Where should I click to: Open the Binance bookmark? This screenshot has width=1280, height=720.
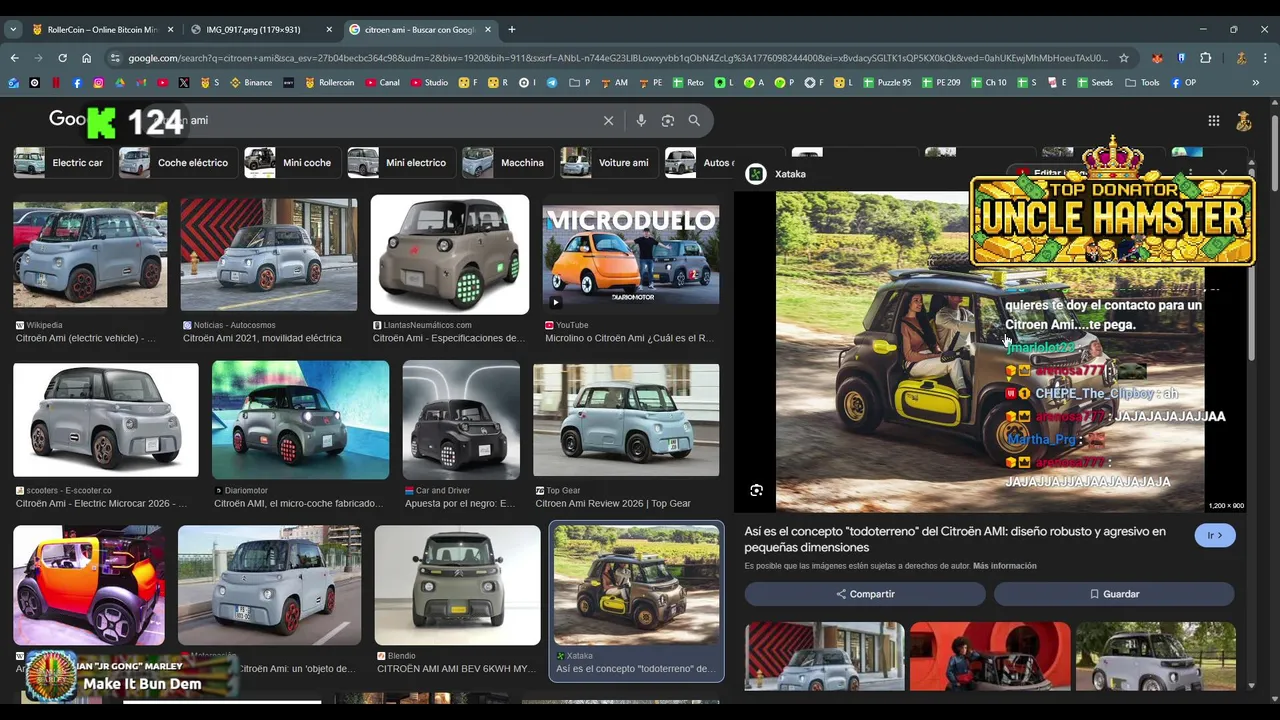coord(250,83)
